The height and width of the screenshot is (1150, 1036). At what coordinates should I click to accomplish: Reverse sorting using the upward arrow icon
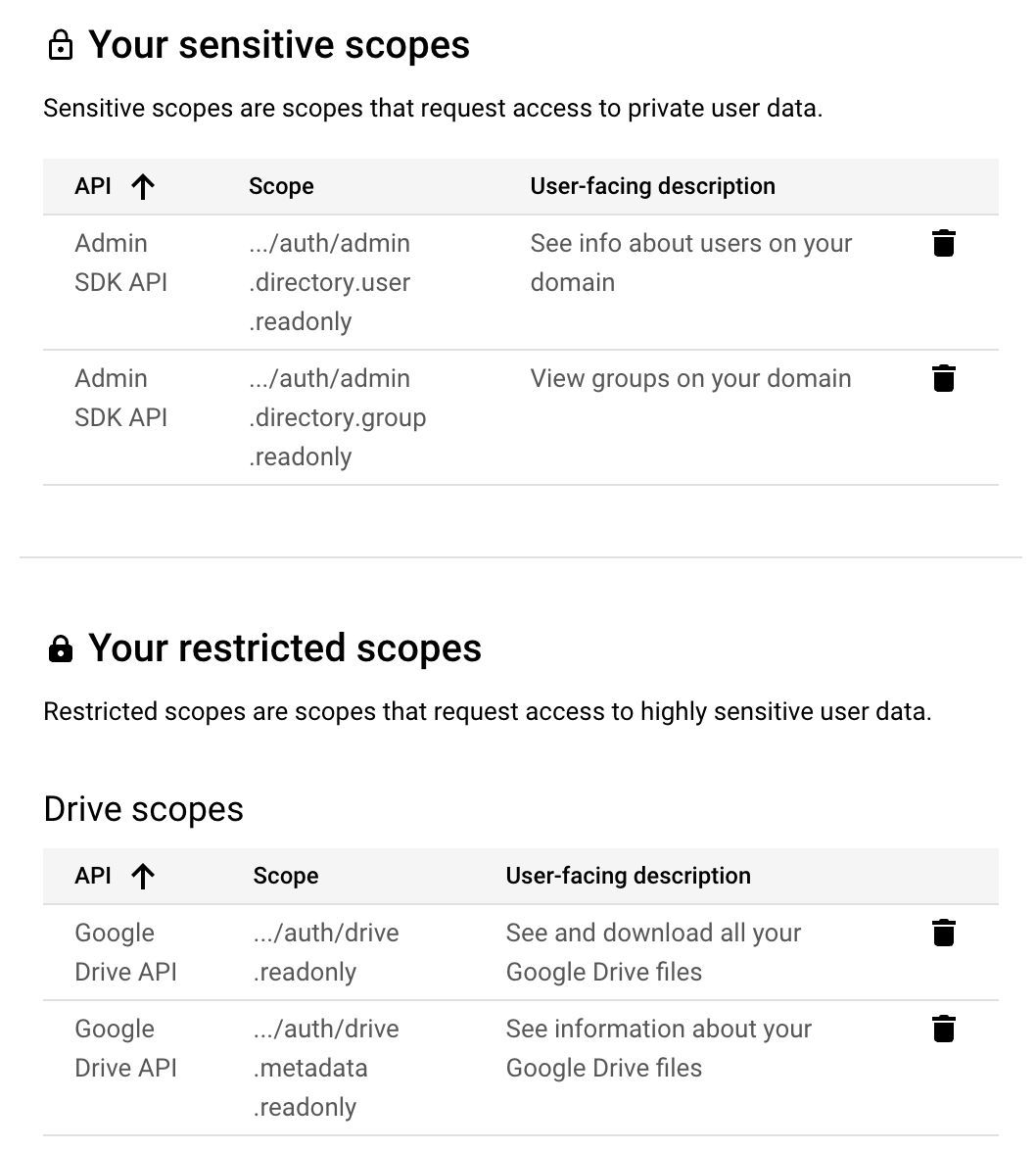coord(143,186)
